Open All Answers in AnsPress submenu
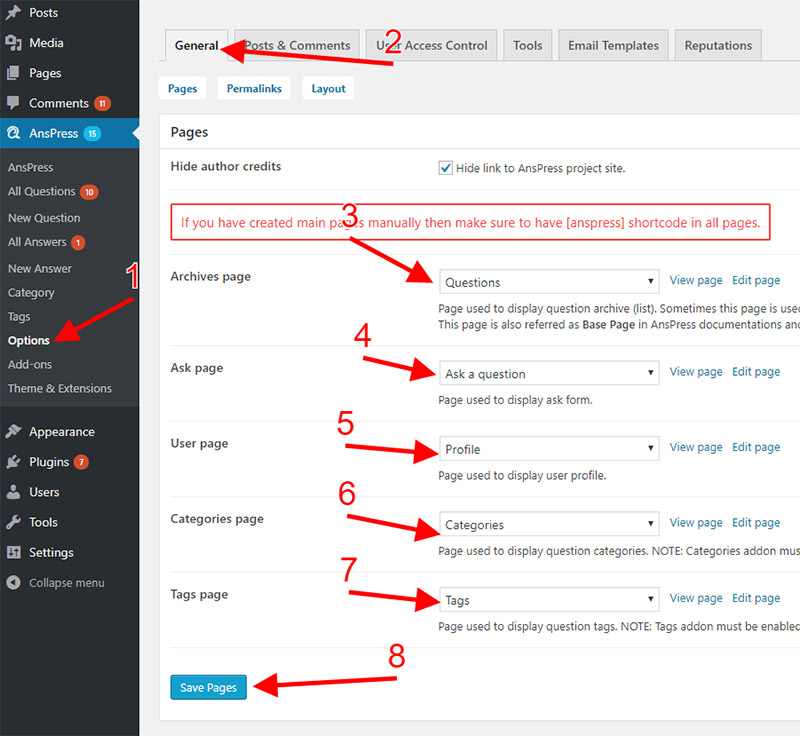This screenshot has width=800, height=736. click(x=37, y=242)
